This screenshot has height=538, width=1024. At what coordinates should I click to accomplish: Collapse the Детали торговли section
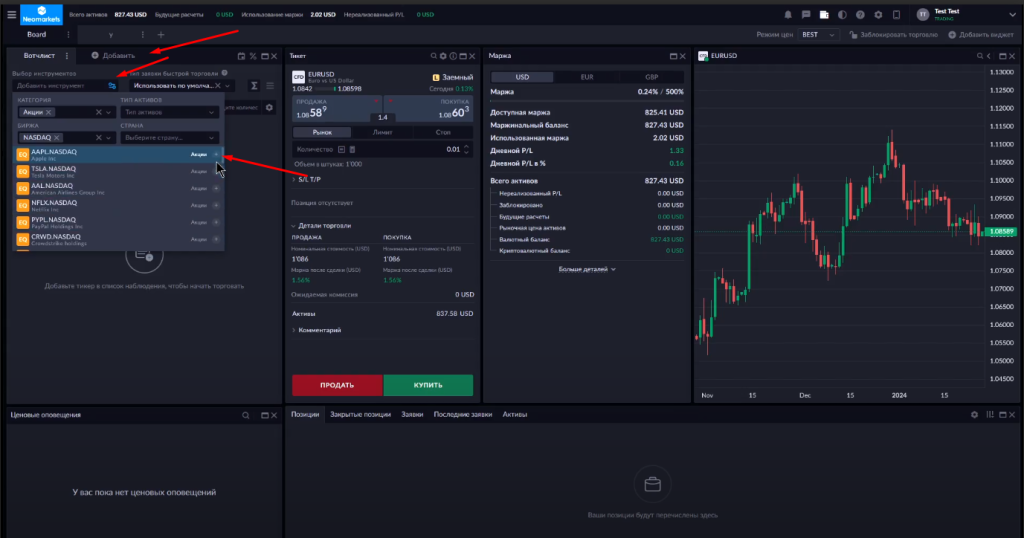(321, 225)
